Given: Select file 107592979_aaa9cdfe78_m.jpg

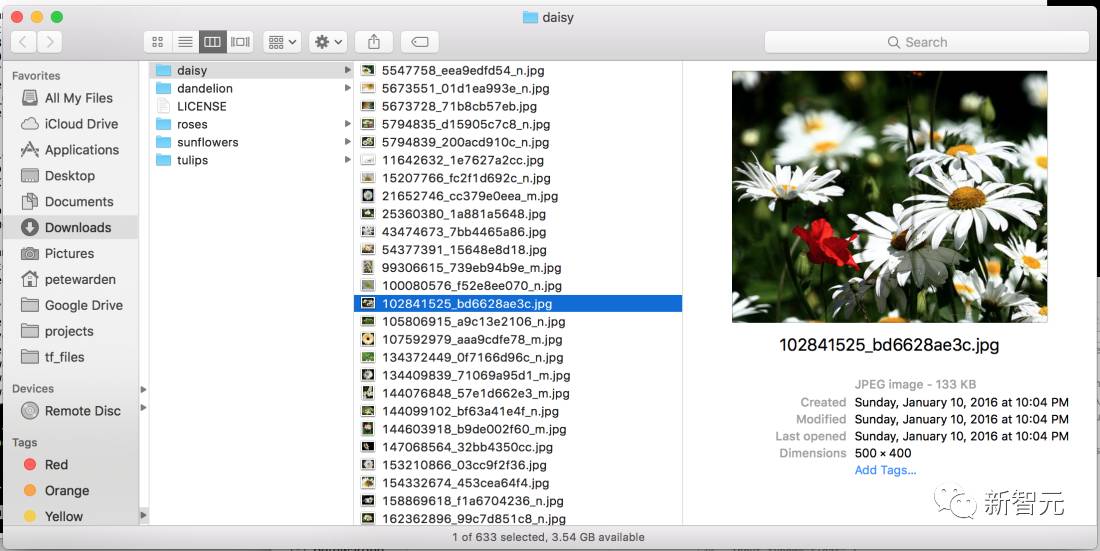Looking at the screenshot, I should [x=518, y=340].
